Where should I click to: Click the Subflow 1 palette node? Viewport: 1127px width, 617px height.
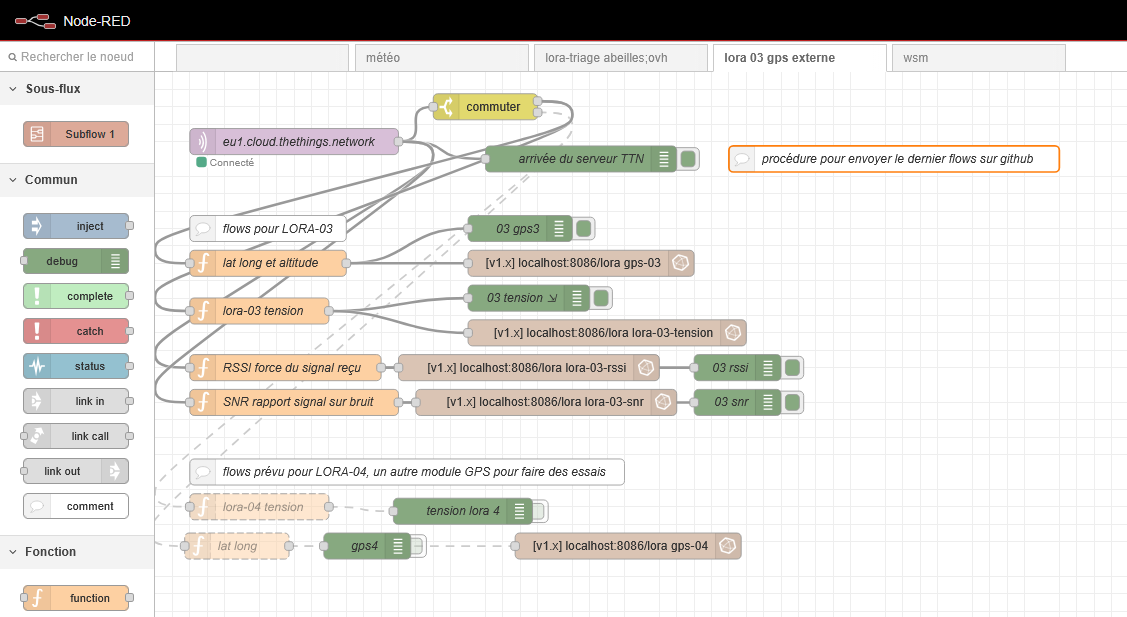pyautogui.click(x=77, y=134)
